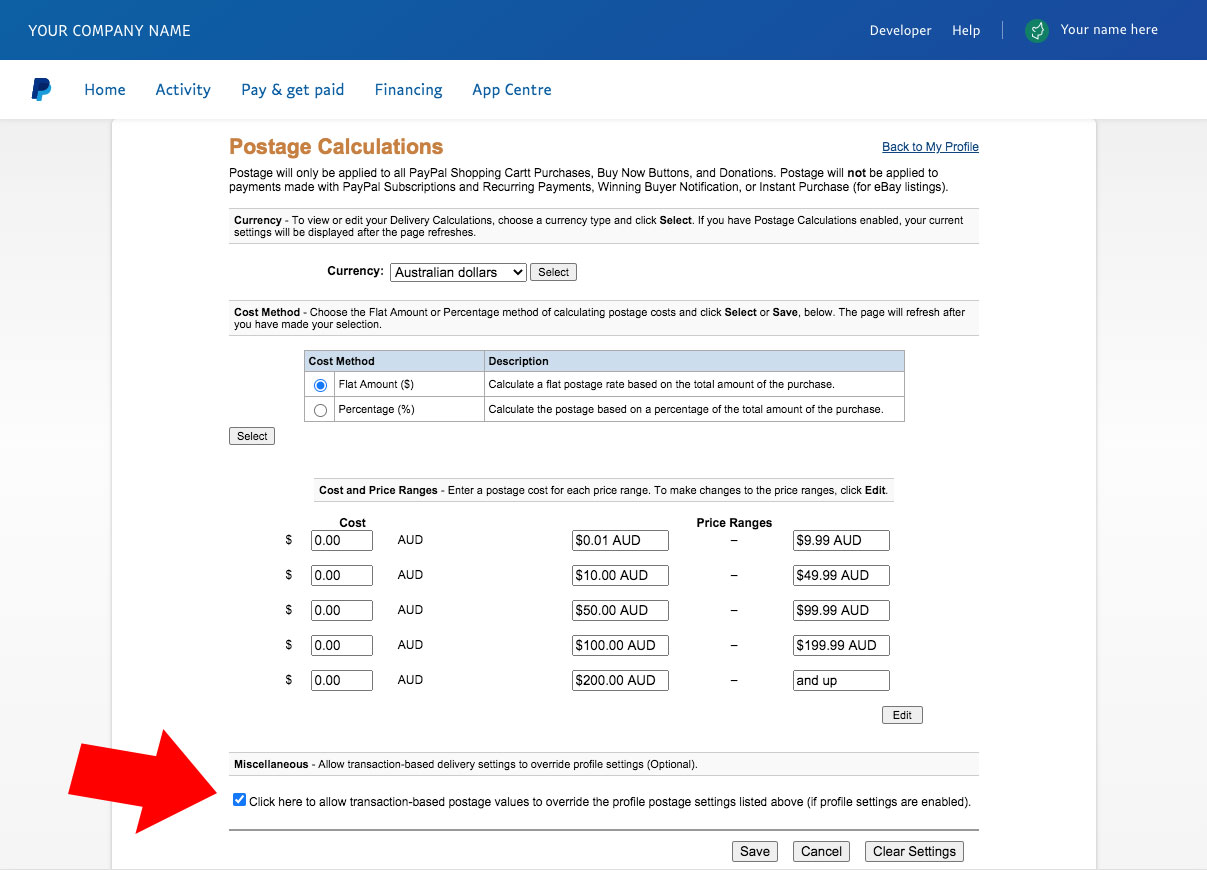Focus cost field for $200.00 and up range
This screenshot has height=870, width=1207.
342,680
